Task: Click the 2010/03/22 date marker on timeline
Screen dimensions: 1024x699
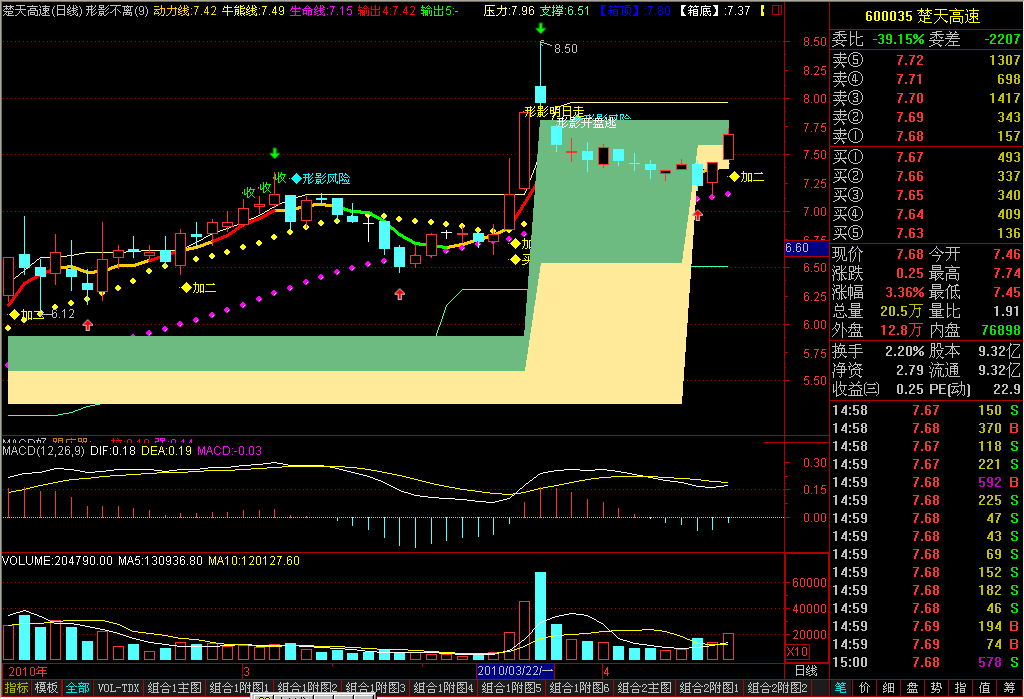Action: click(x=515, y=670)
